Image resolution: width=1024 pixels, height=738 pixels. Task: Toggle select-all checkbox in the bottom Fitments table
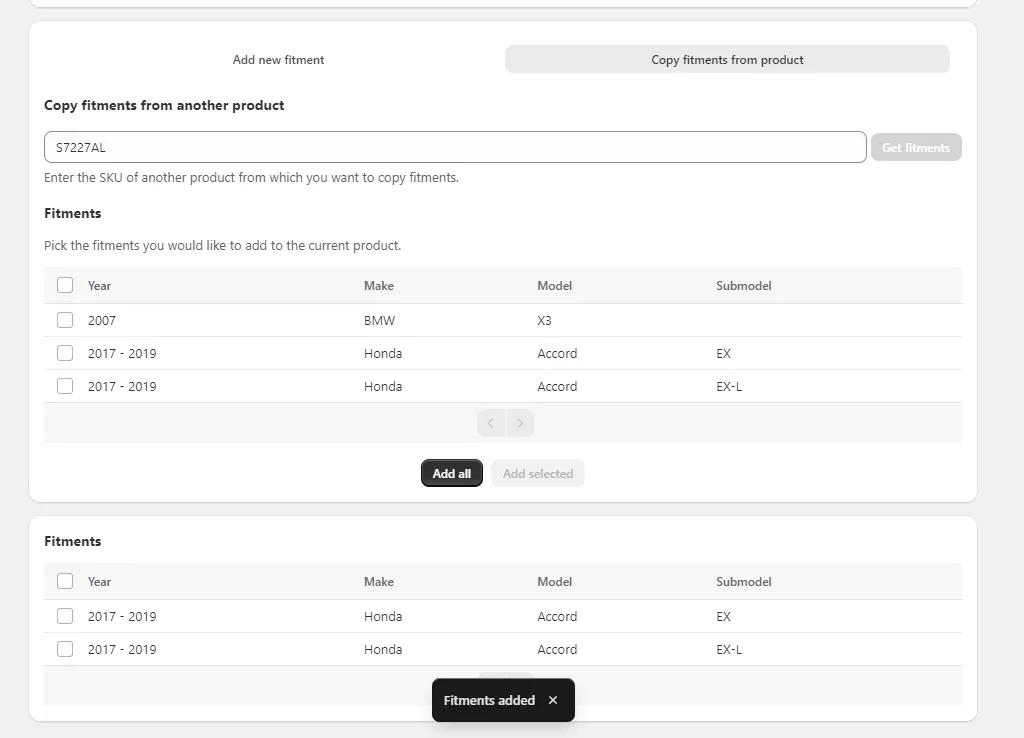(x=65, y=581)
